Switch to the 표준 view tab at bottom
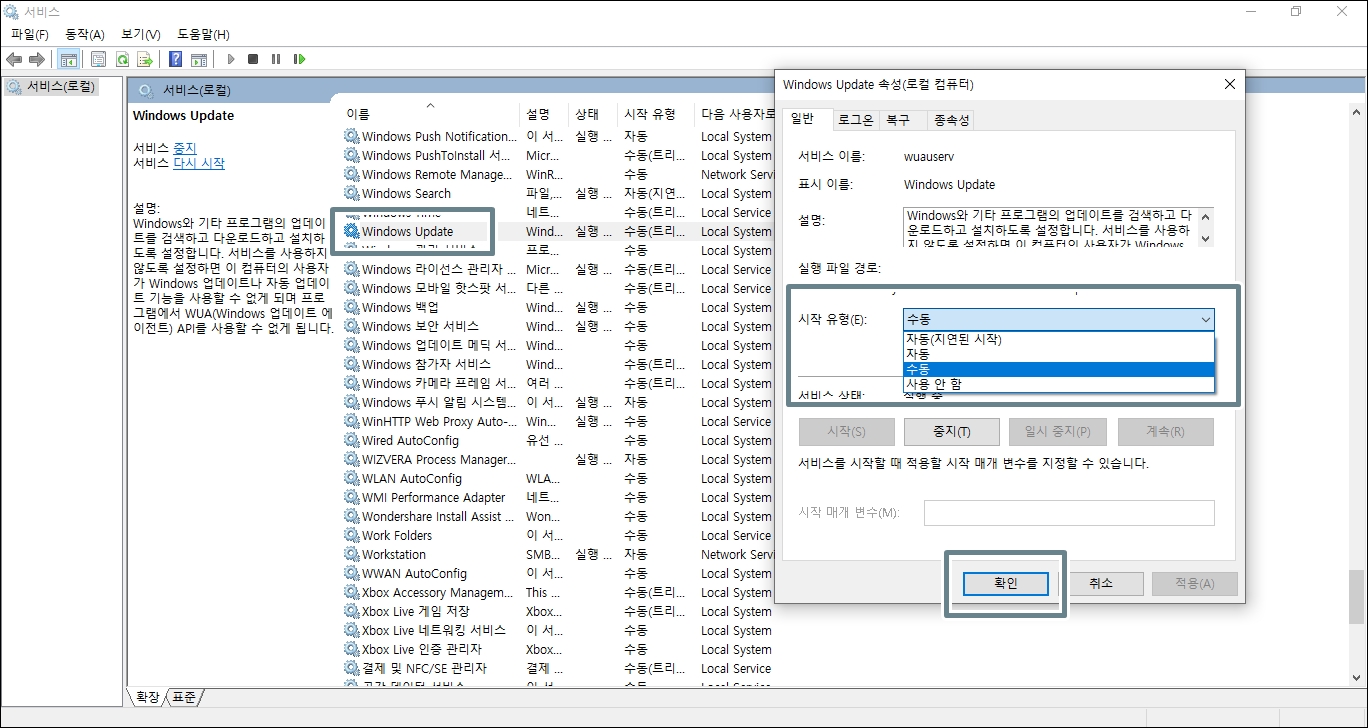The height and width of the screenshot is (728, 1368). click(x=183, y=696)
